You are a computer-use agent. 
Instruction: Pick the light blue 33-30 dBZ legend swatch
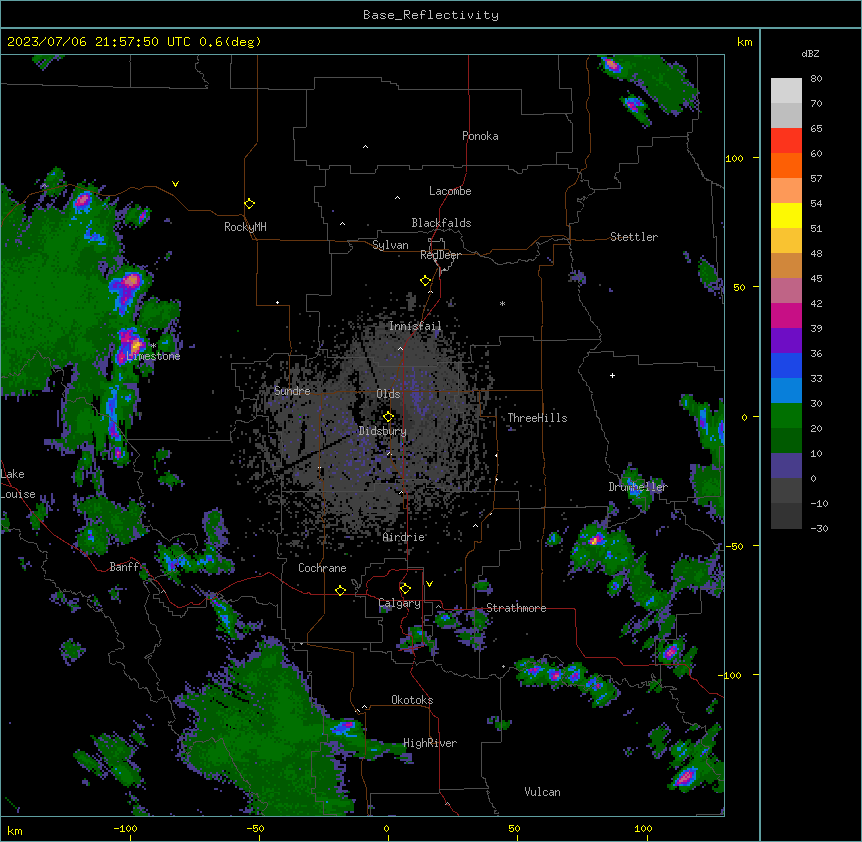(786, 391)
